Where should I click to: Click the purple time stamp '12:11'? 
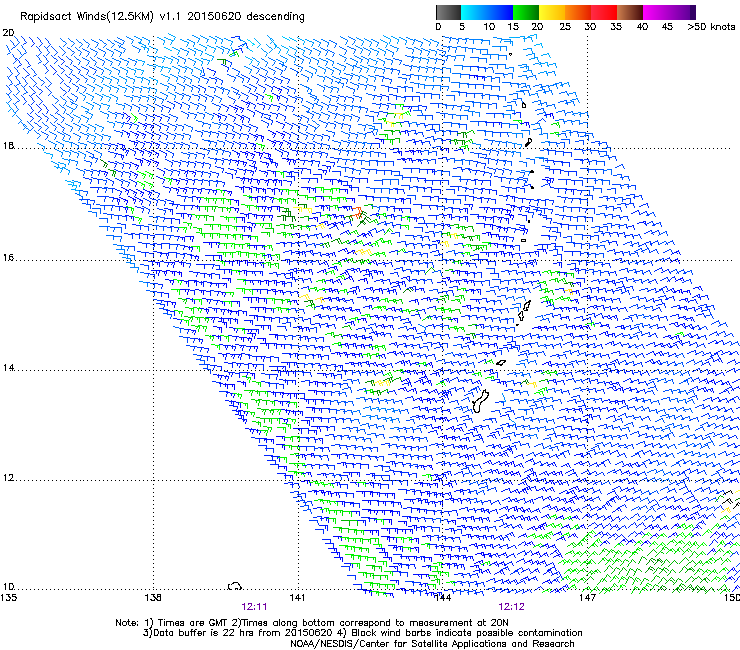coord(254,607)
